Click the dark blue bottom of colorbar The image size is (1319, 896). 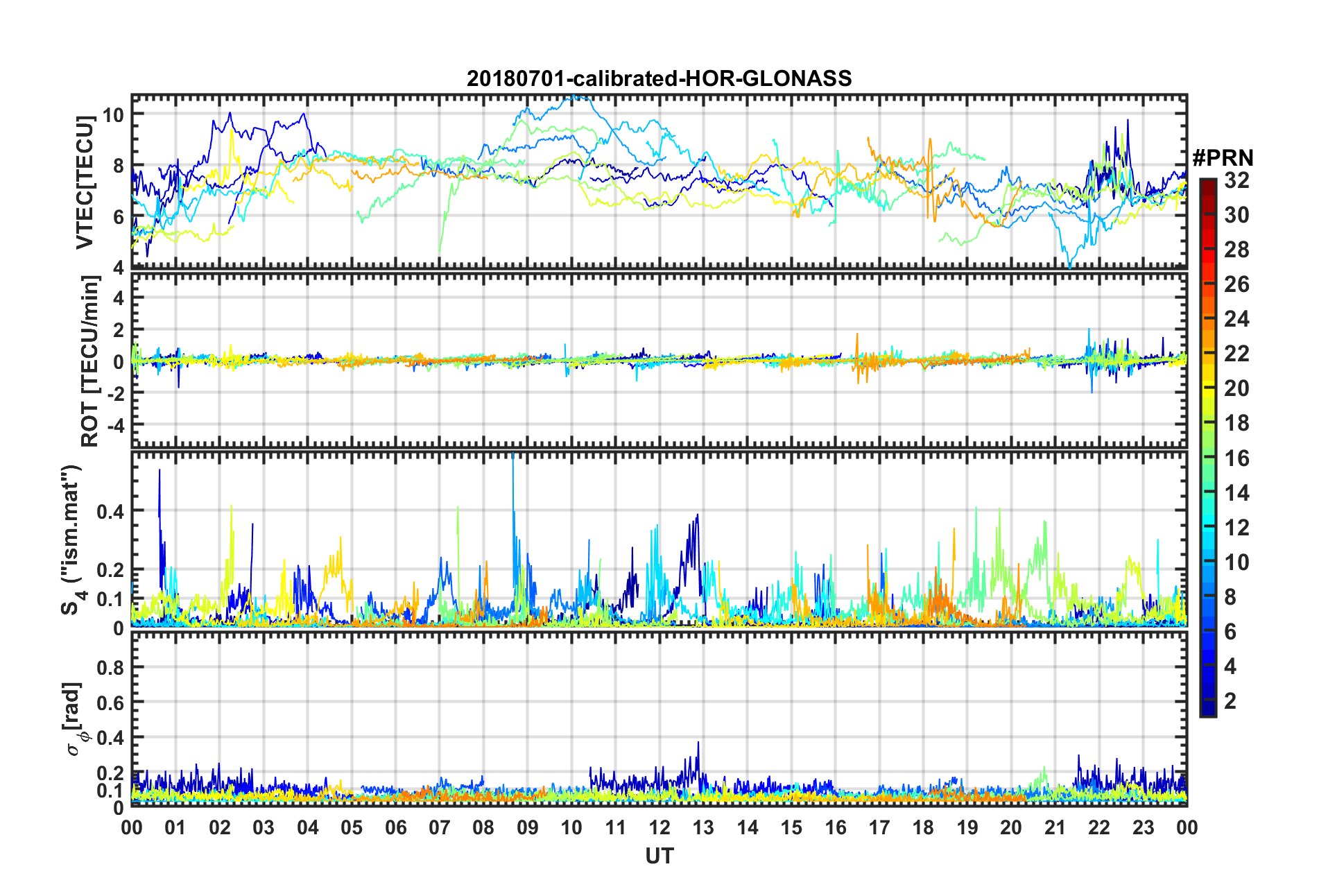click(1208, 709)
